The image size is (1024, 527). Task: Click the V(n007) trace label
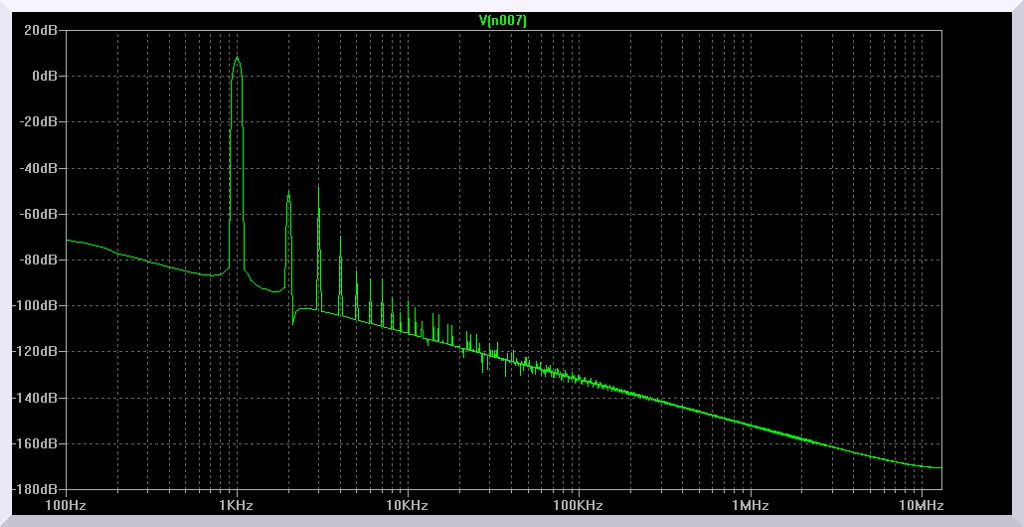click(x=503, y=20)
